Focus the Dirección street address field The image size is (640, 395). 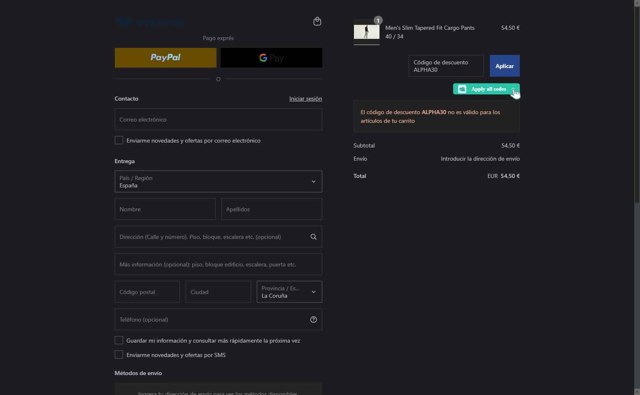(218, 237)
